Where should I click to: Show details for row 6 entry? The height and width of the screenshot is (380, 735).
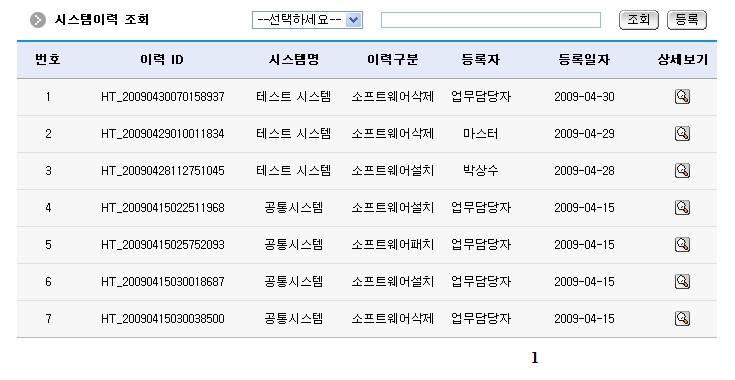tap(682, 282)
